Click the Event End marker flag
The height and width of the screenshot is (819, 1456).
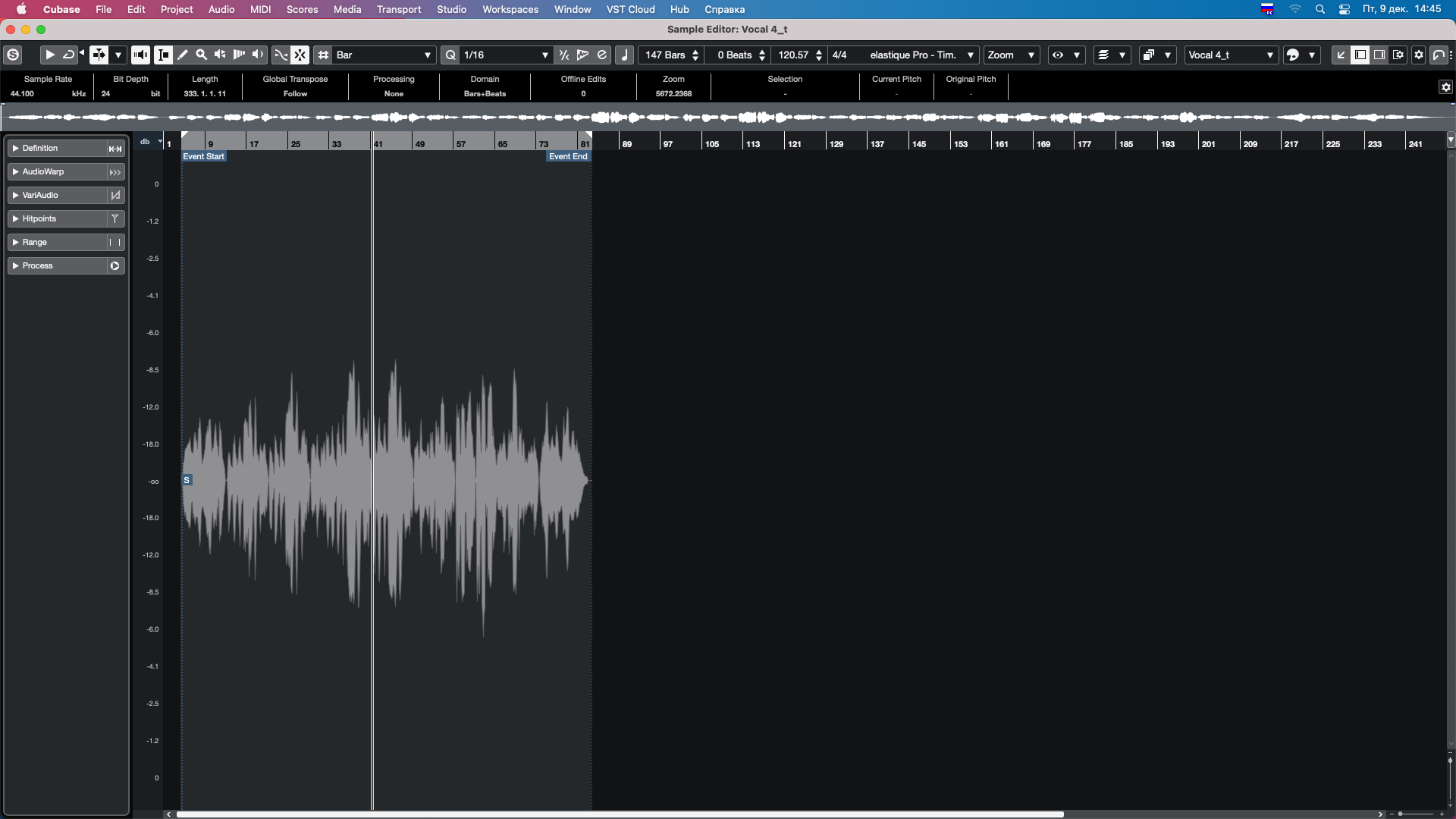click(x=568, y=156)
